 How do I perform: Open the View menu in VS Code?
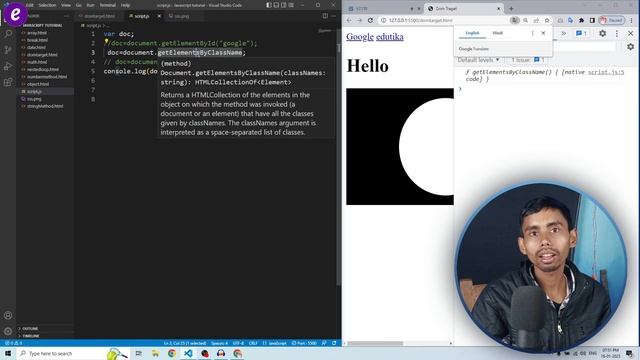click(66, 5)
